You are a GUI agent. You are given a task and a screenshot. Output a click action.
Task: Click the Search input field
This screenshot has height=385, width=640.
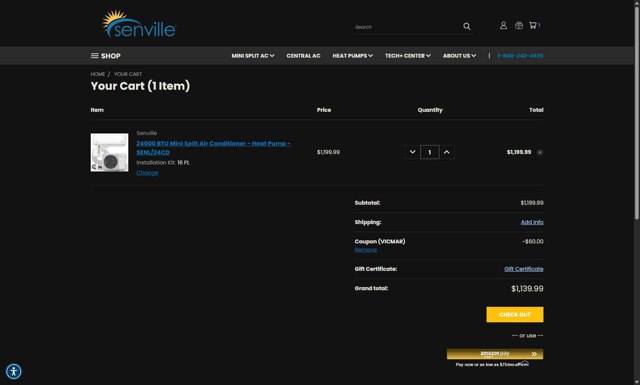[407, 27]
